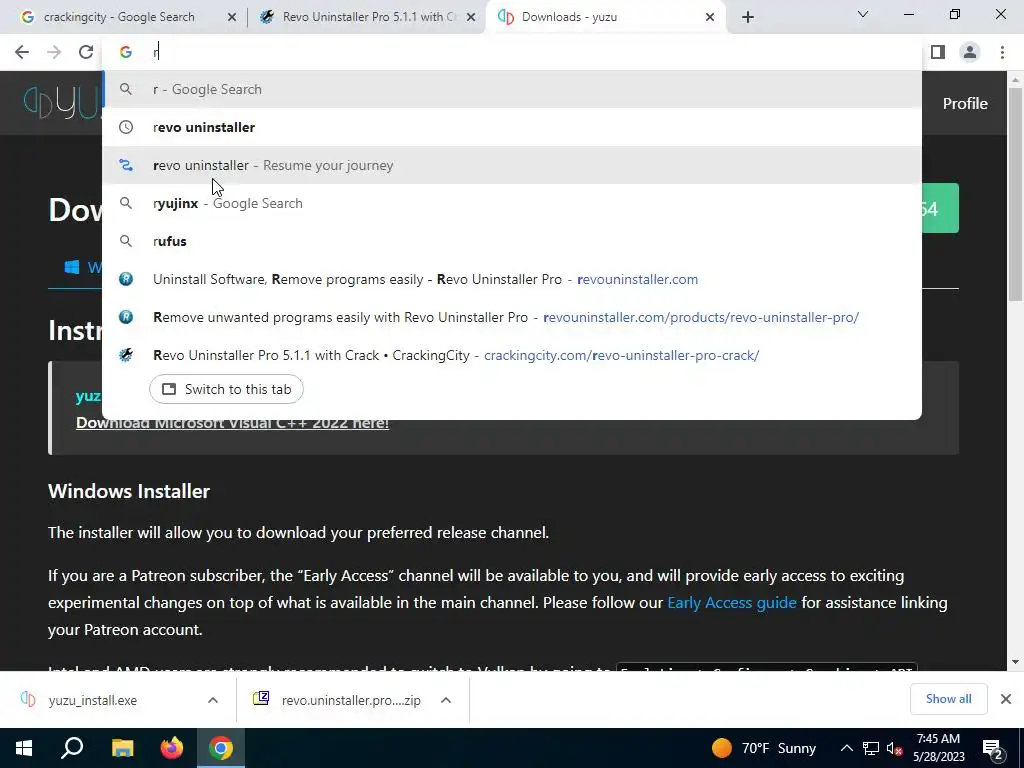Screen dimensions: 1024x768
Task: Open Download Microsoft Visual C++ 2022 link
Action: pyautogui.click(x=232, y=423)
